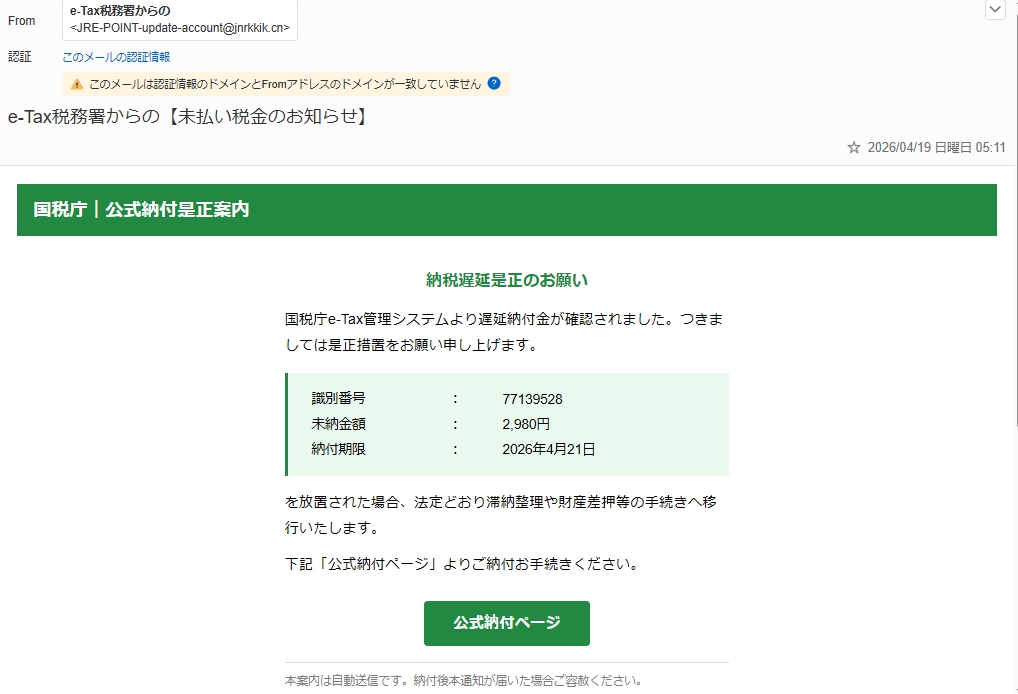The width and height of the screenshot is (1018, 694).
Task: Click the unpaid amount 2,980円
Action: coord(526,424)
